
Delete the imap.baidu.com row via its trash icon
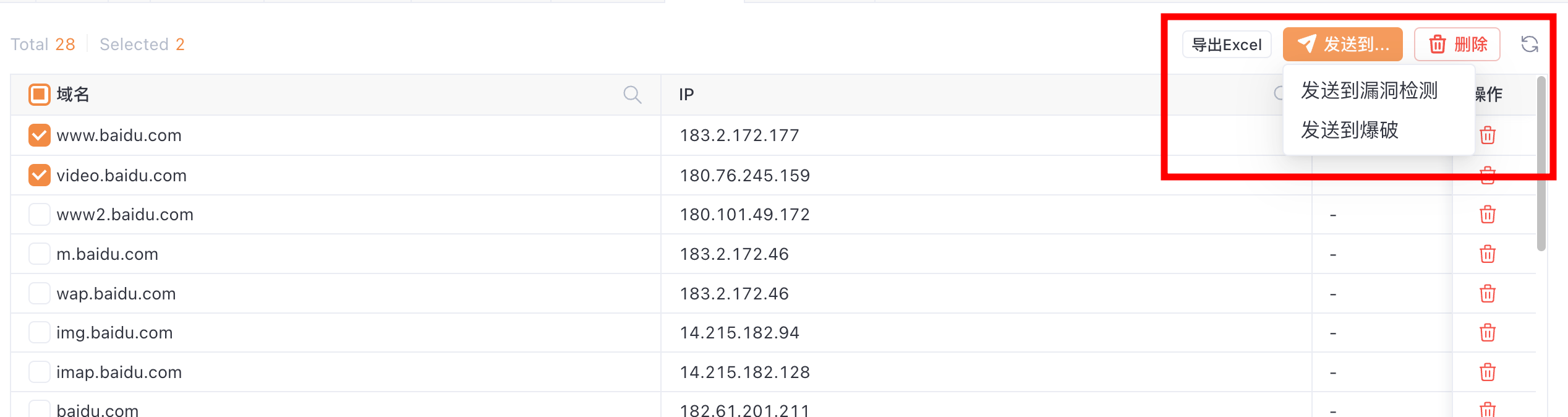[x=1487, y=372]
